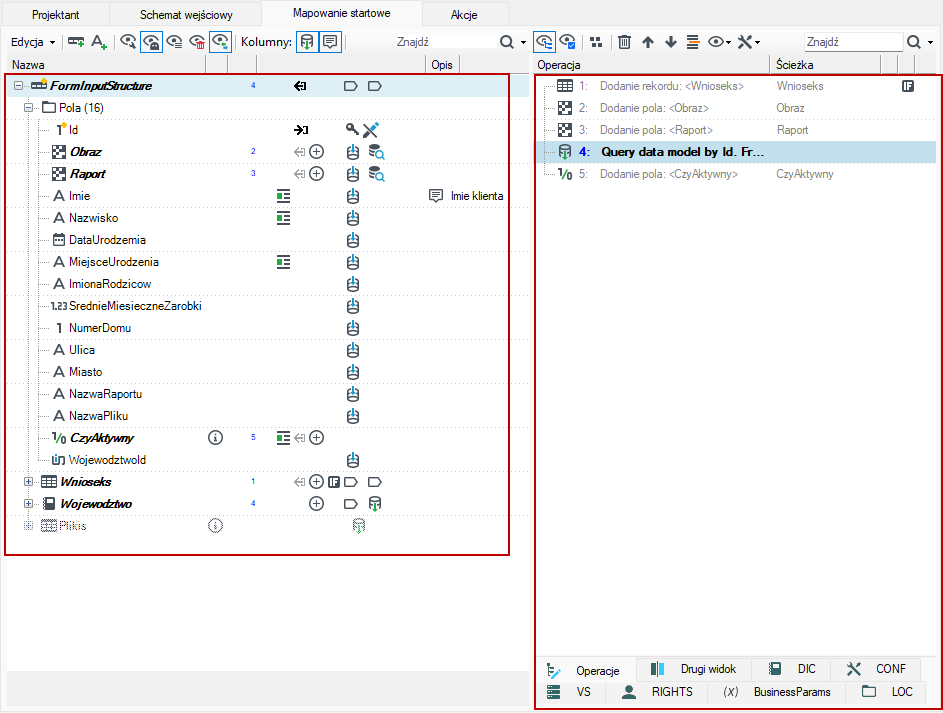Open the Edycja dropdown menu
This screenshot has width=943, height=713.
click(x=33, y=42)
